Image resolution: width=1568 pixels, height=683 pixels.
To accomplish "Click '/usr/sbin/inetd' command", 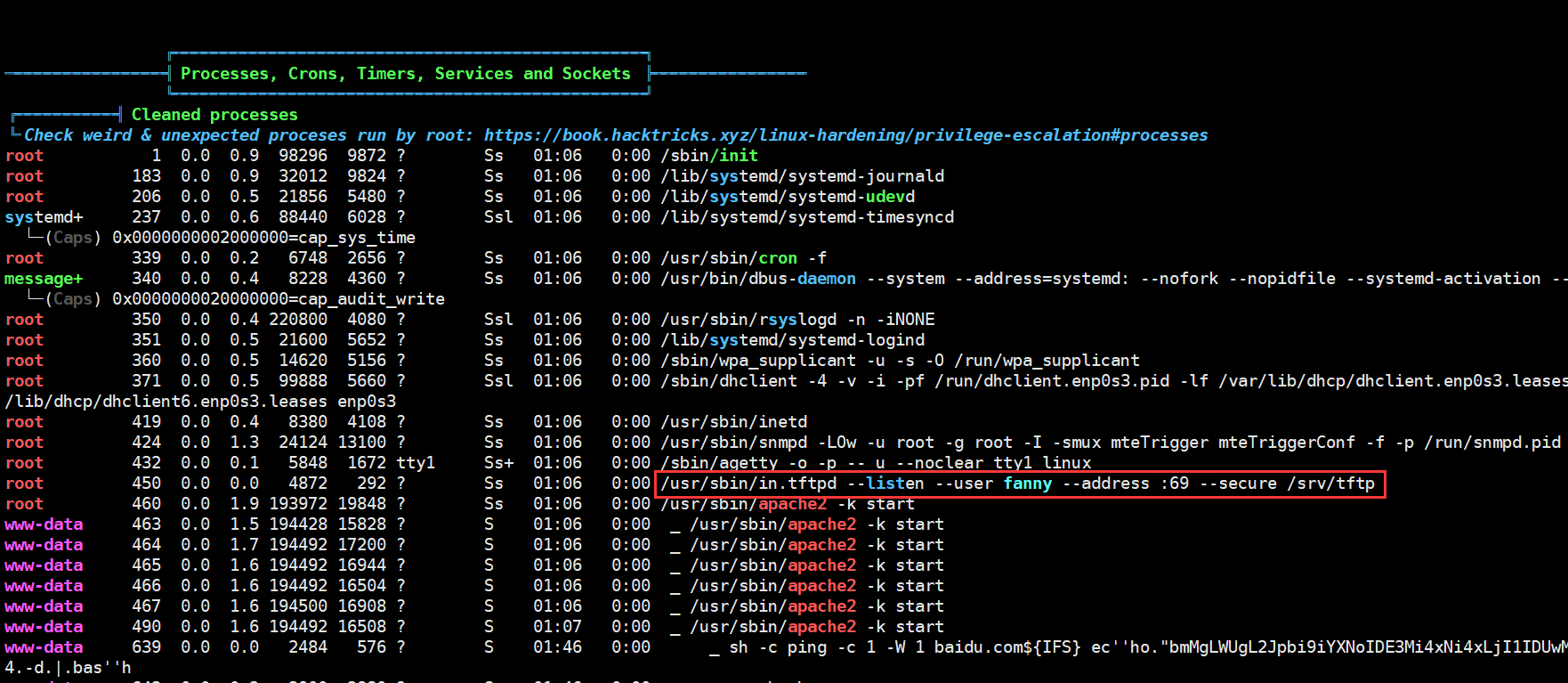I will tap(734, 422).
